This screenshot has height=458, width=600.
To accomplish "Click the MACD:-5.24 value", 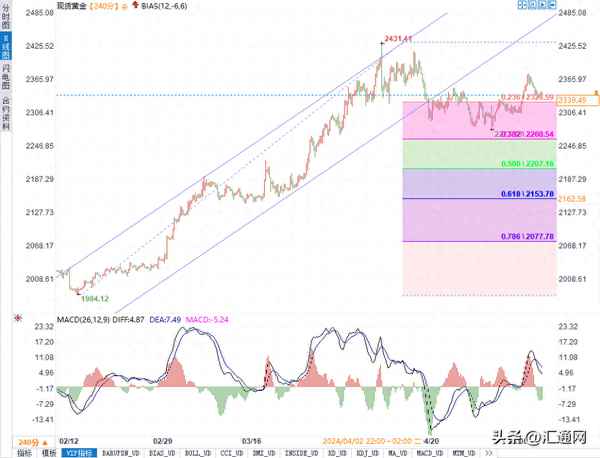I will pos(207,319).
